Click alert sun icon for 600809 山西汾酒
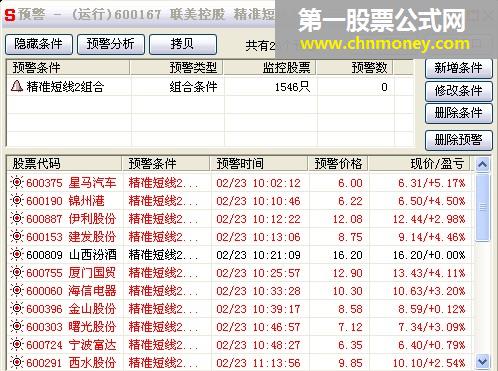 (x=16, y=254)
